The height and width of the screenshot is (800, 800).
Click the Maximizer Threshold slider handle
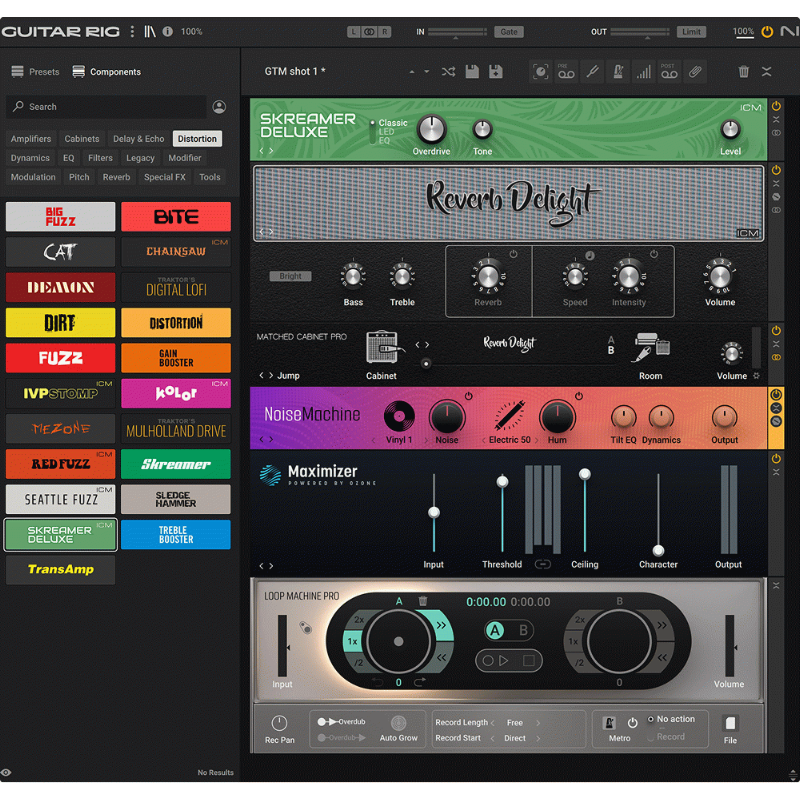click(502, 481)
